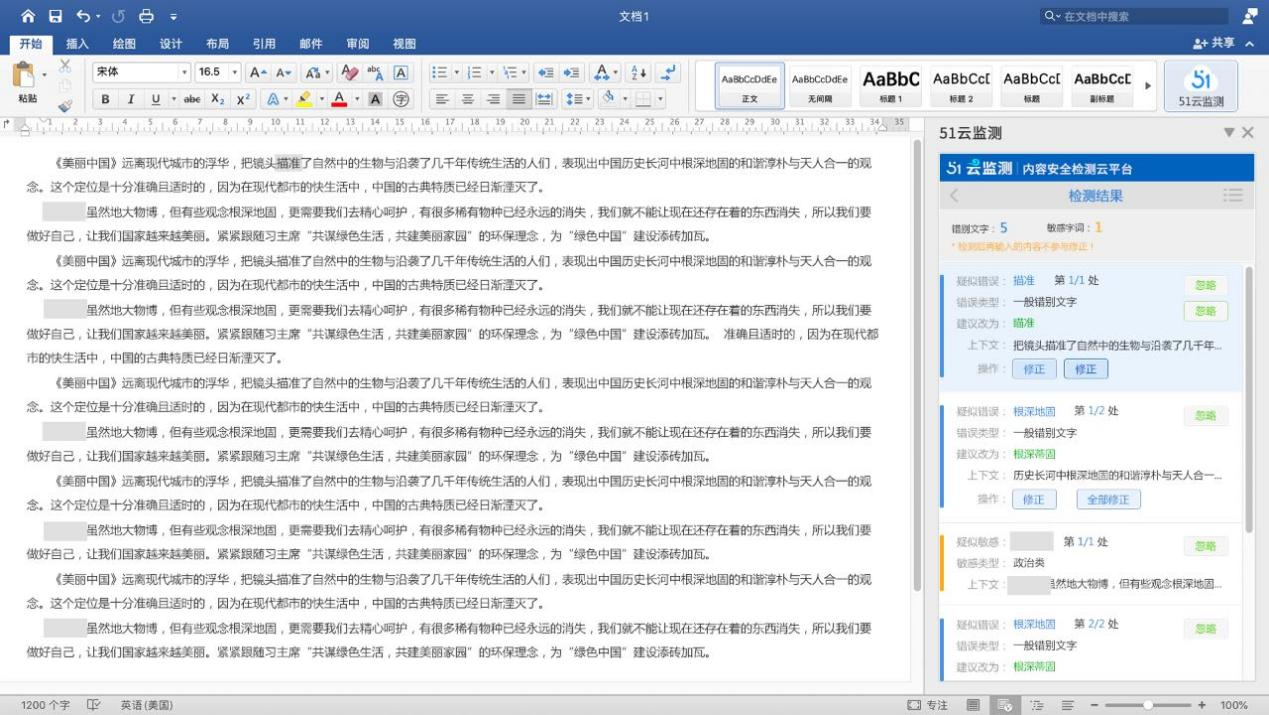Increase paragraph indent
This screenshot has width=1269, height=715.
[571, 72]
